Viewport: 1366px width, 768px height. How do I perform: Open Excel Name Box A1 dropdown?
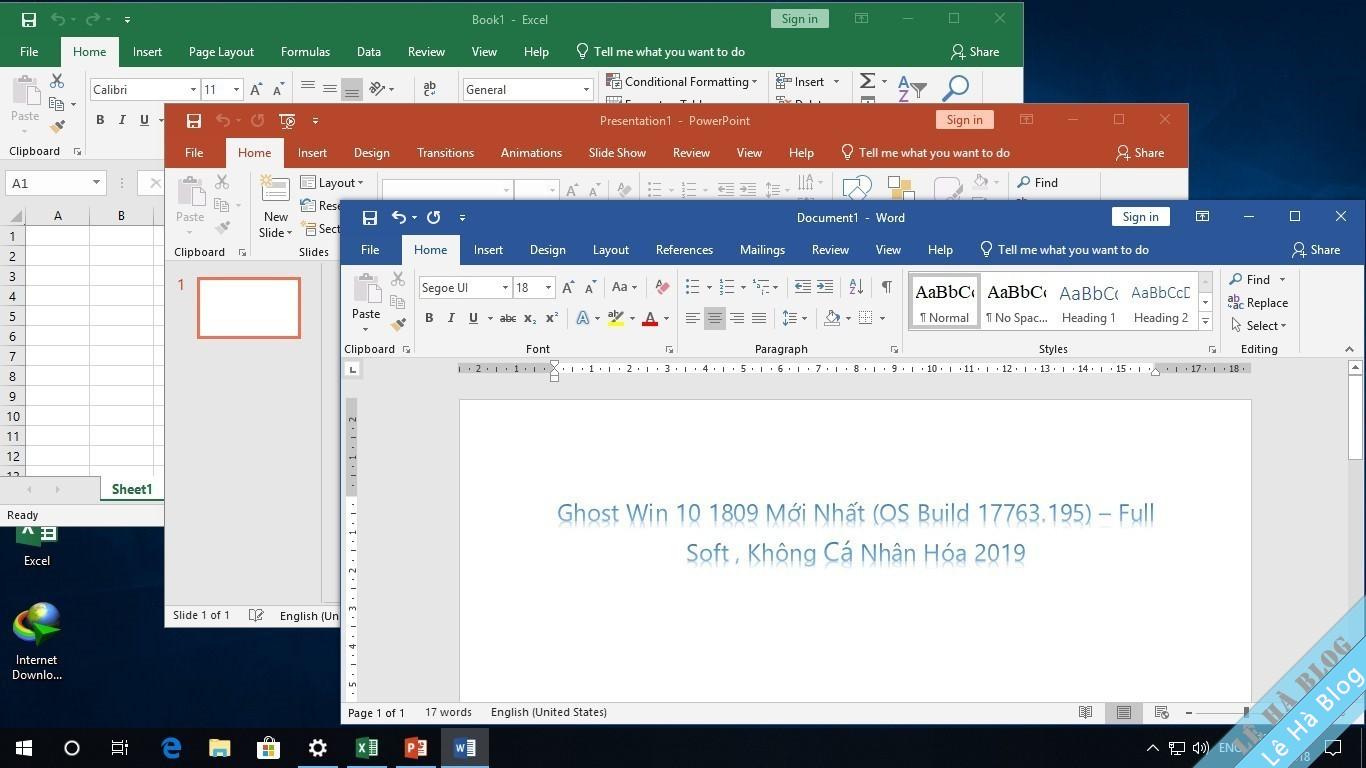(x=96, y=183)
